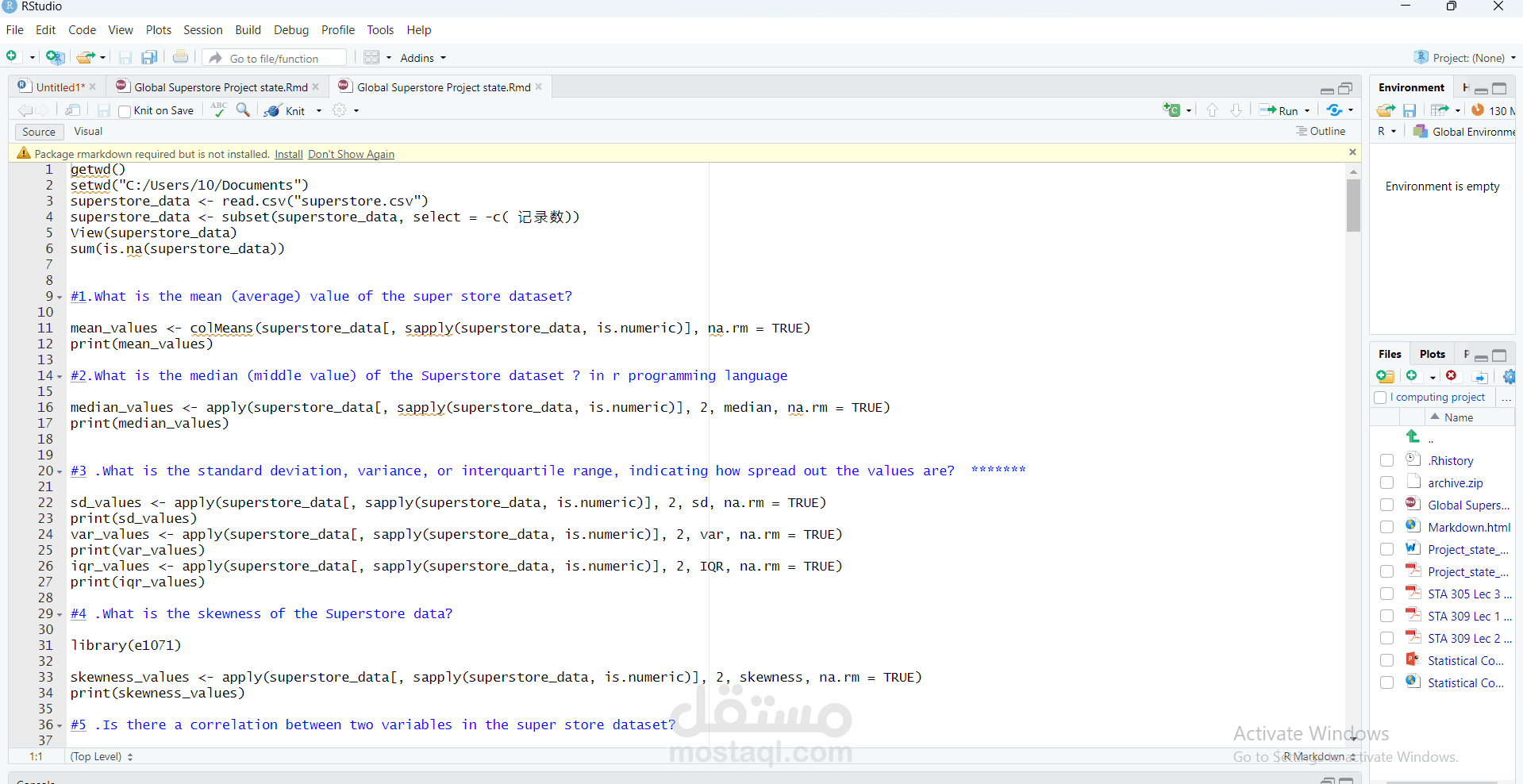Switch to the Plots pane tab
This screenshot has height=784, width=1523.
1433,355
